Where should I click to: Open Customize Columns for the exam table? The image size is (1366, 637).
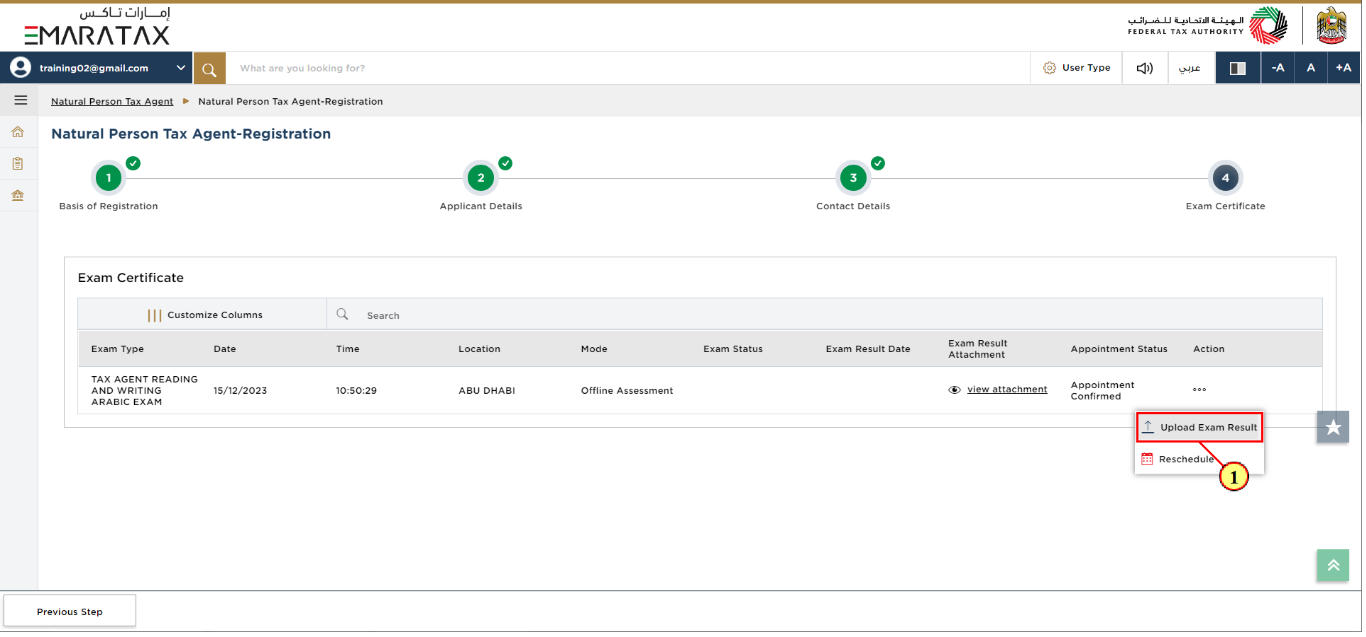tap(204, 315)
